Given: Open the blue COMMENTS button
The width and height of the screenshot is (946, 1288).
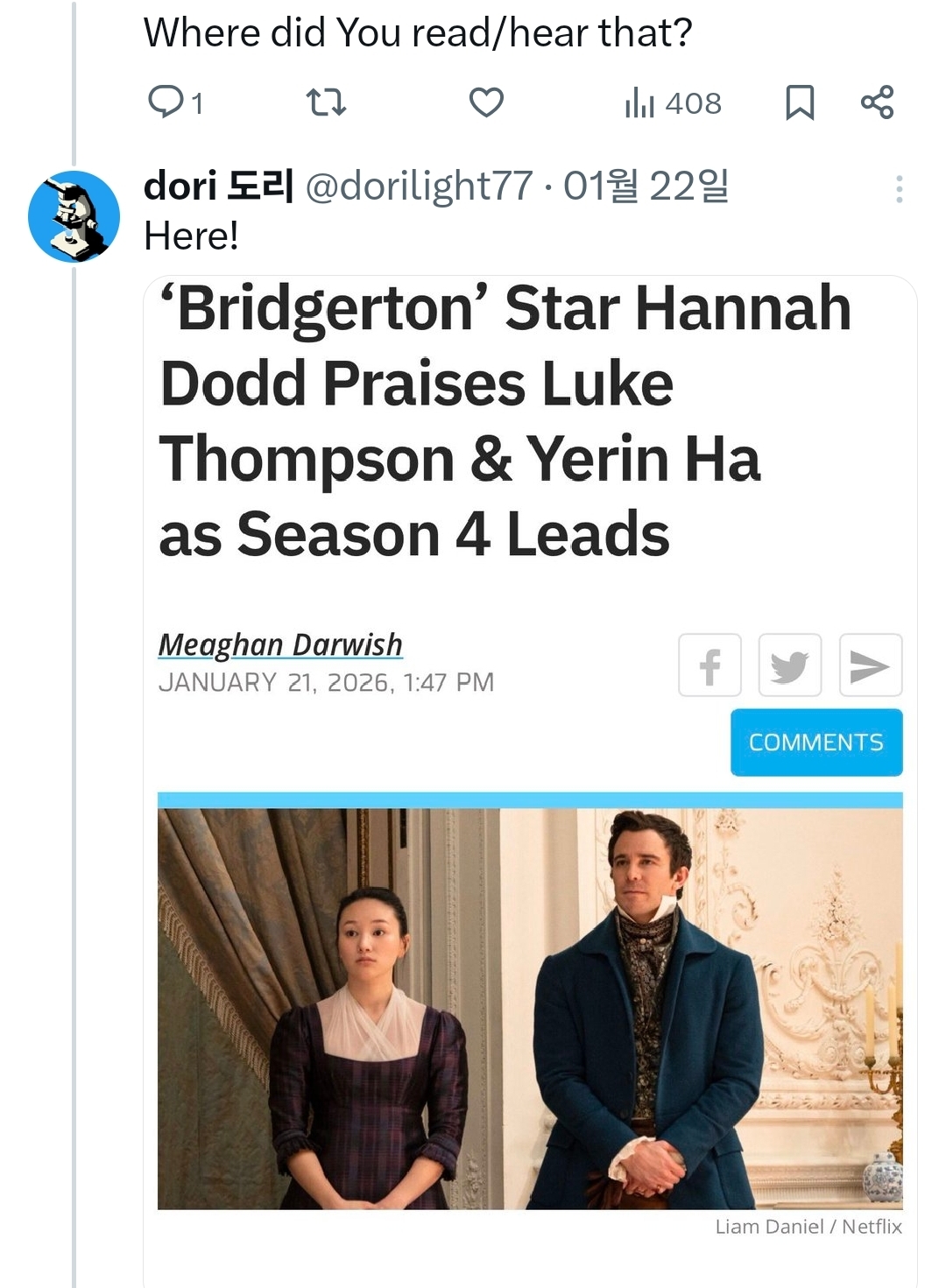Looking at the screenshot, I should pyautogui.click(x=816, y=743).
